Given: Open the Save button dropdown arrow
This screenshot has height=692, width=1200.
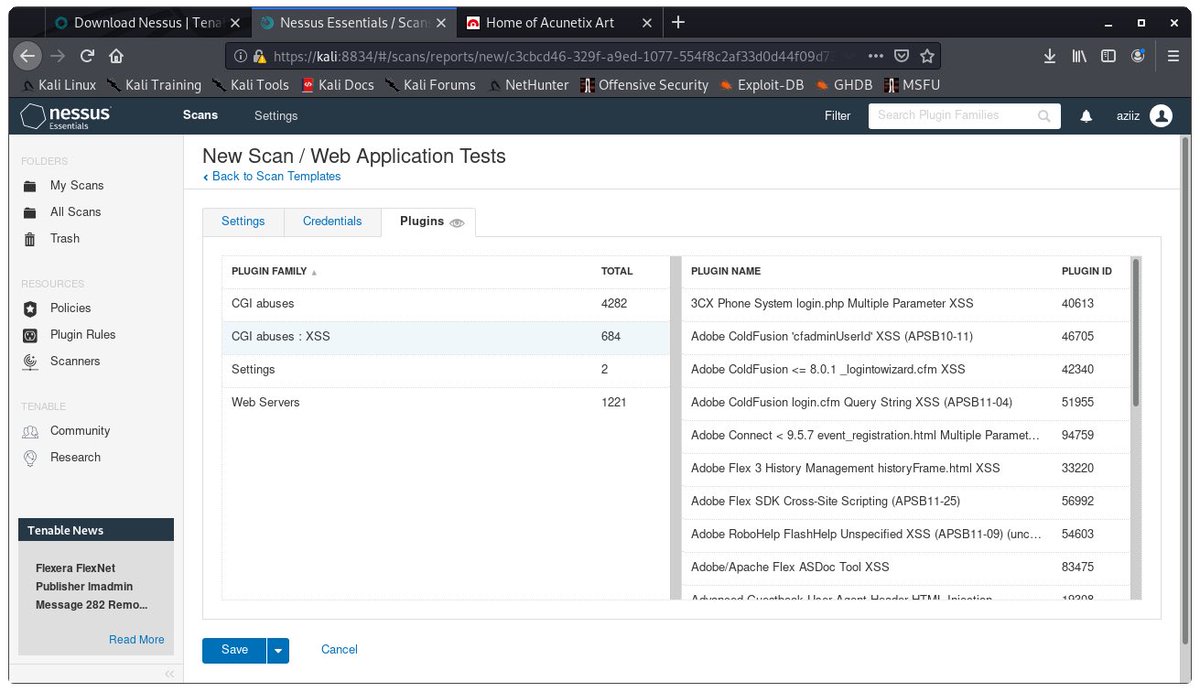Looking at the screenshot, I should tap(278, 650).
